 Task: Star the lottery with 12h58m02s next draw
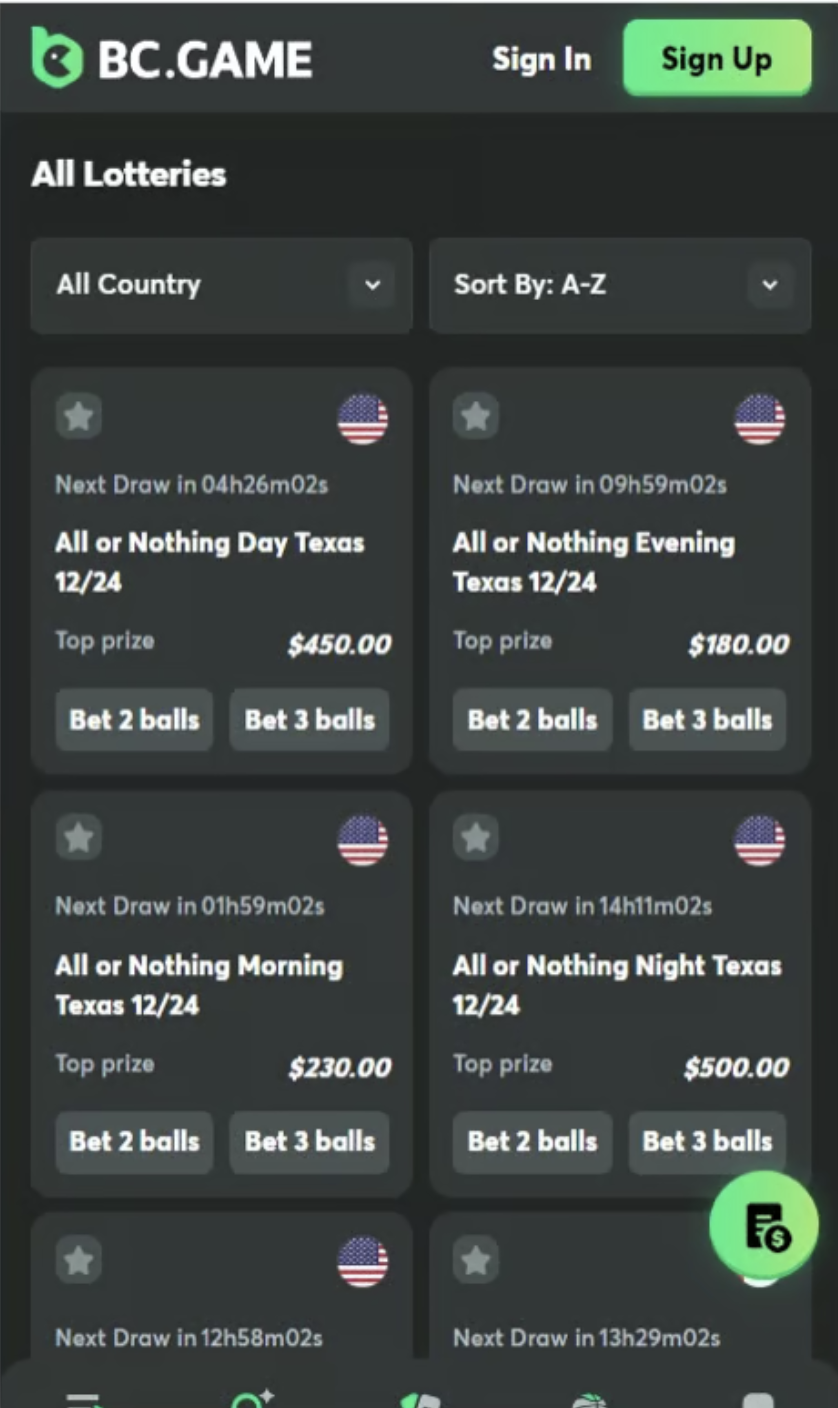click(79, 1260)
